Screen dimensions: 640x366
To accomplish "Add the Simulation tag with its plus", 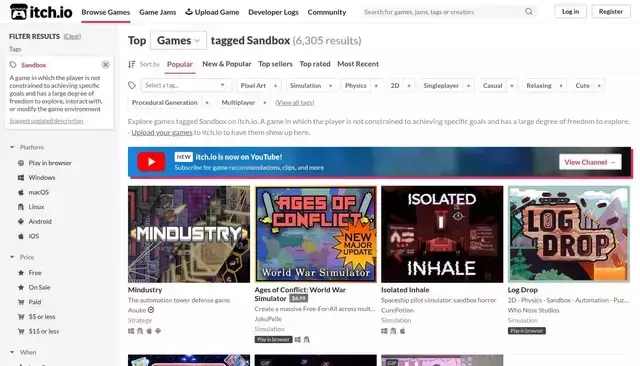I will [x=331, y=86].
